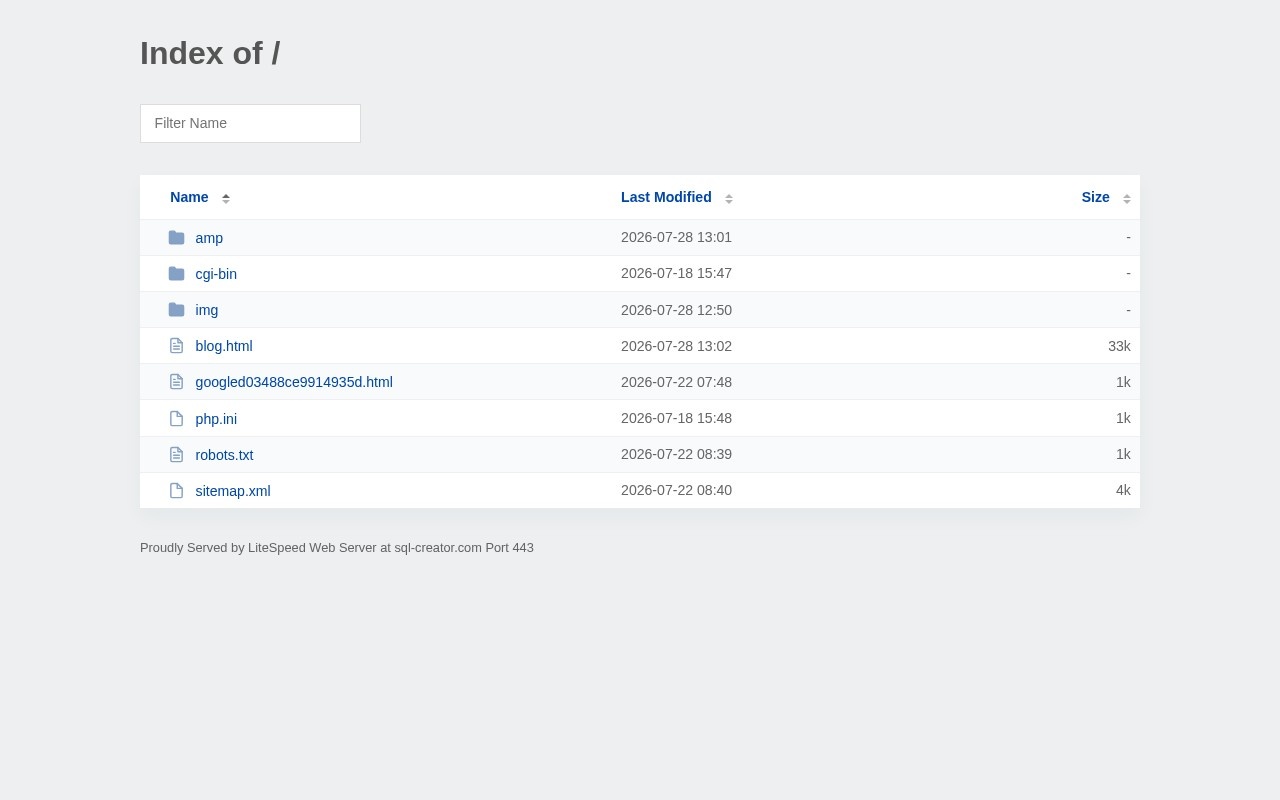Click the googled03488ce9914935d.html file icon
The image size is (1280, 800).
tap(176, 382)
